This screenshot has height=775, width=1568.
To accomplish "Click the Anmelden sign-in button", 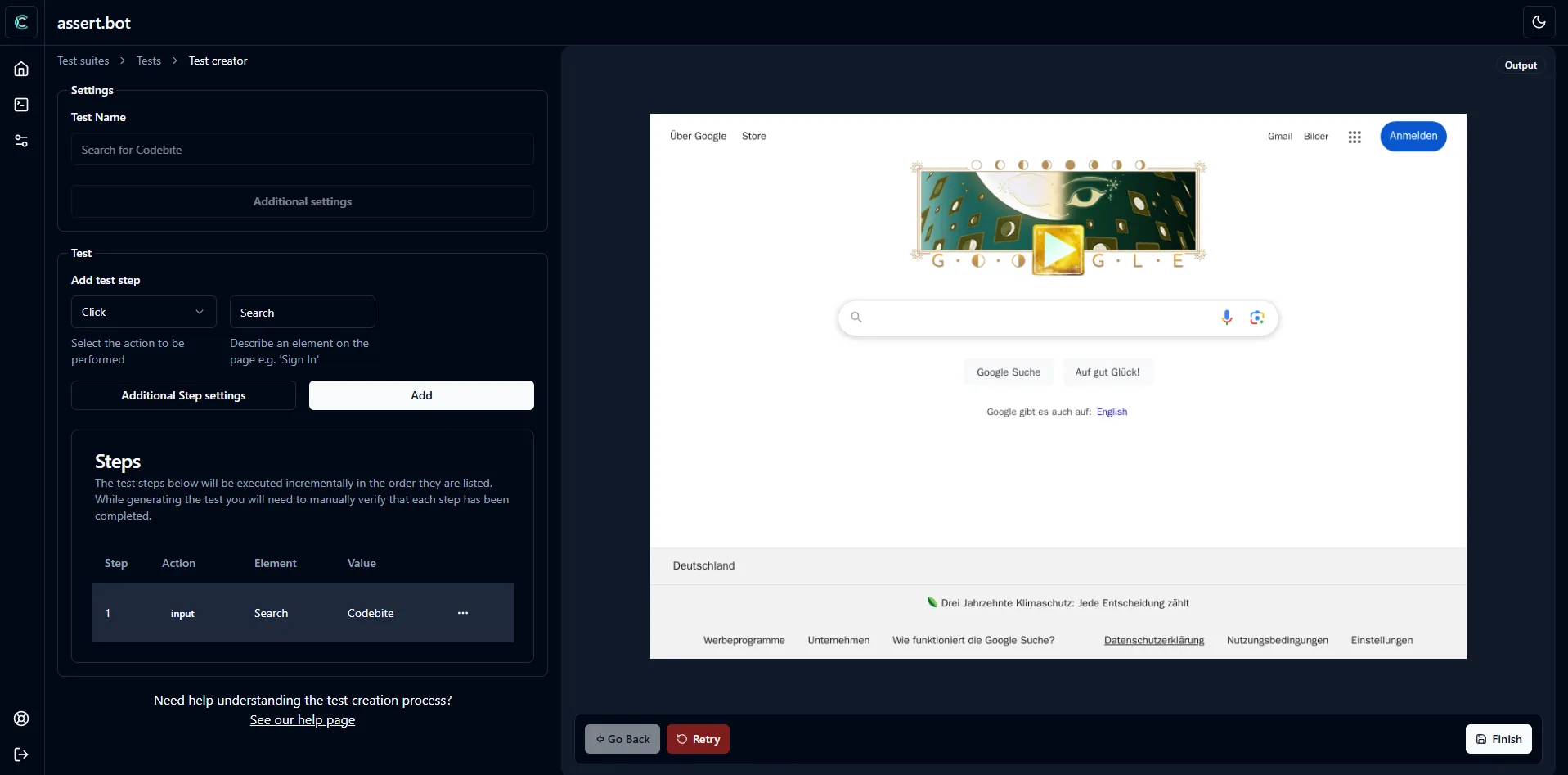I will [1413, 136].
